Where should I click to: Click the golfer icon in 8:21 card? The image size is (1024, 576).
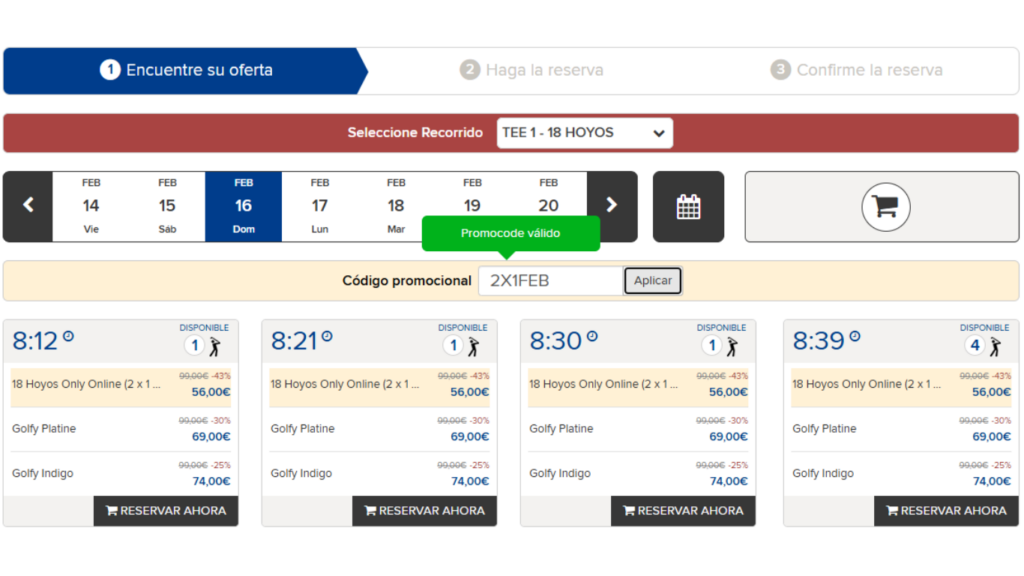[473, 346]
